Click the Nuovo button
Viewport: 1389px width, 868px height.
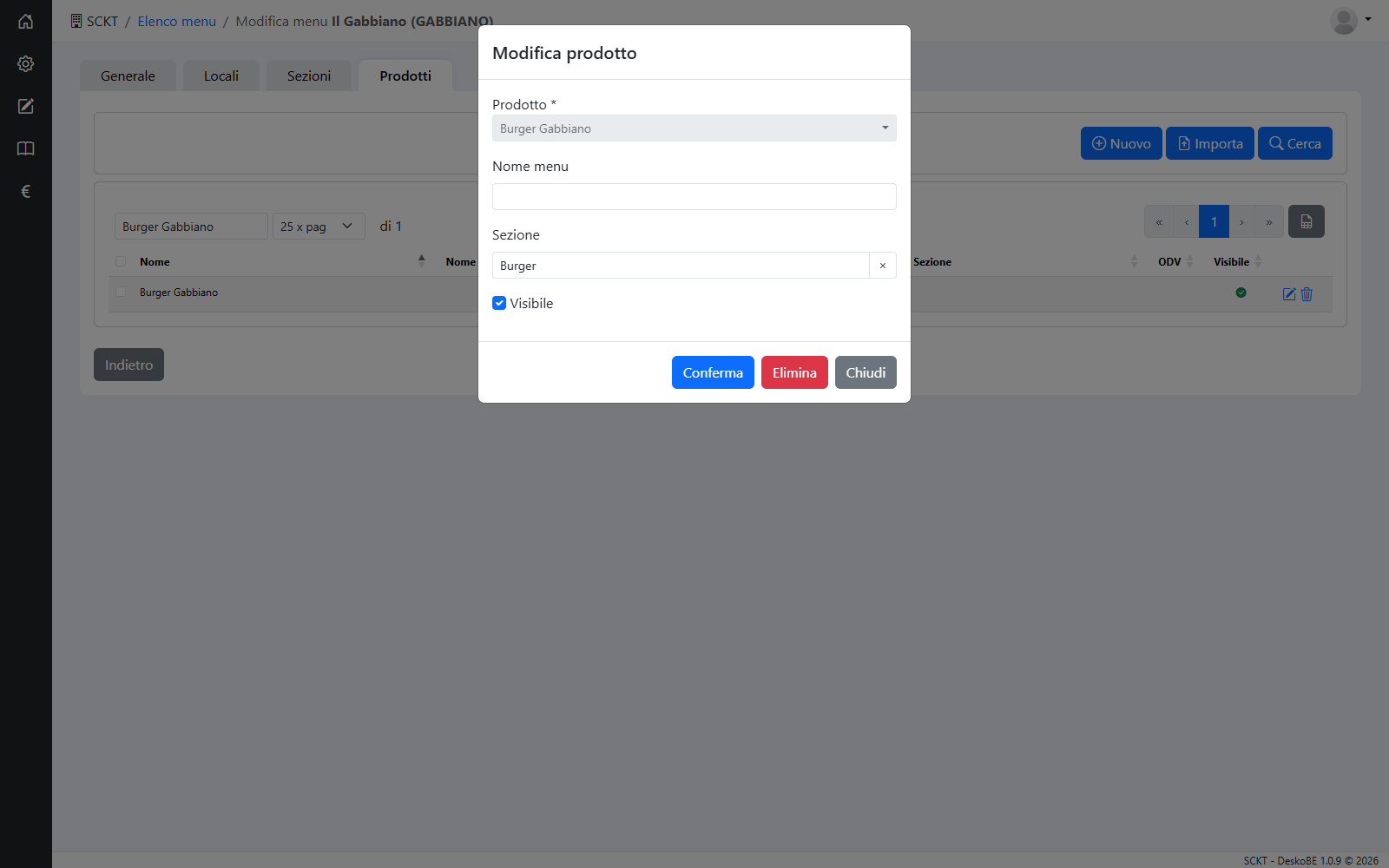1121,143
